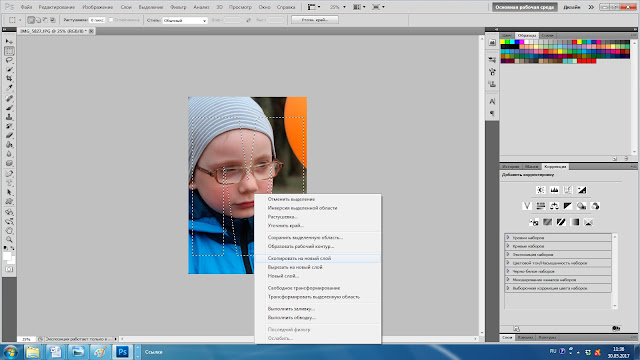Viewport: 640px width, 360px height.
Task: Toggle the Сглаживание (anti-alias) checkbox
Action: click(111, 20)
